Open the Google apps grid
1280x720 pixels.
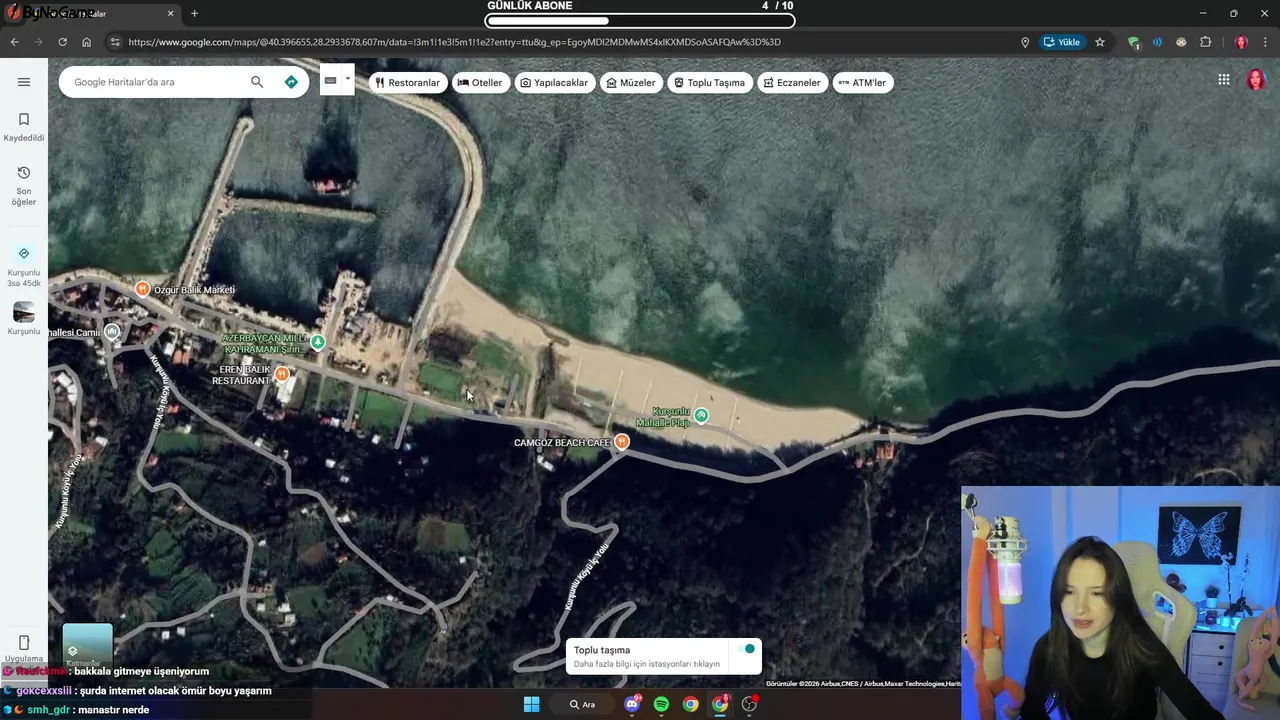(1224, 80)
